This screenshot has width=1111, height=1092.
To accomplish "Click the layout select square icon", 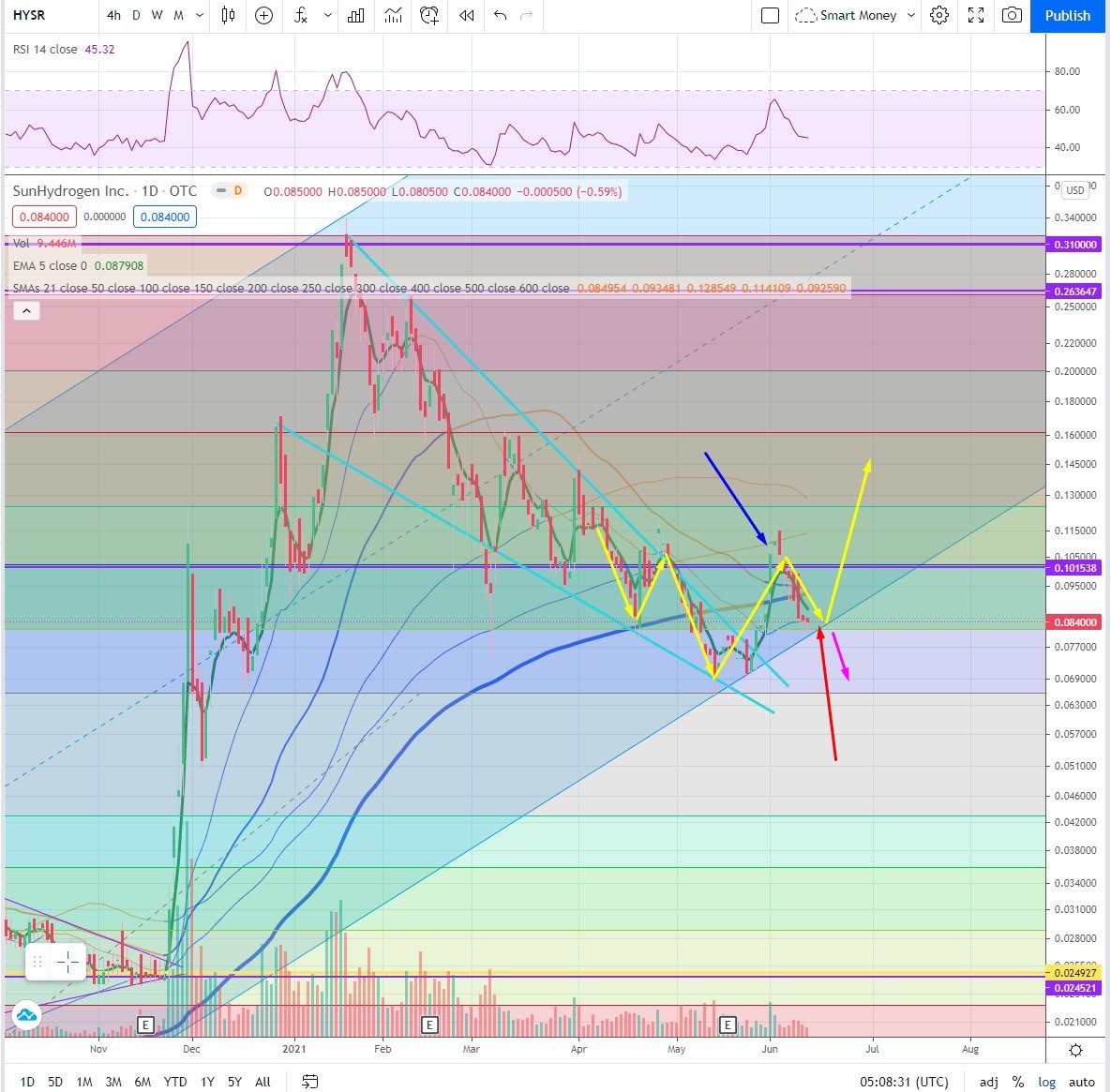I will pyautogui.click(x=770, y=15).
